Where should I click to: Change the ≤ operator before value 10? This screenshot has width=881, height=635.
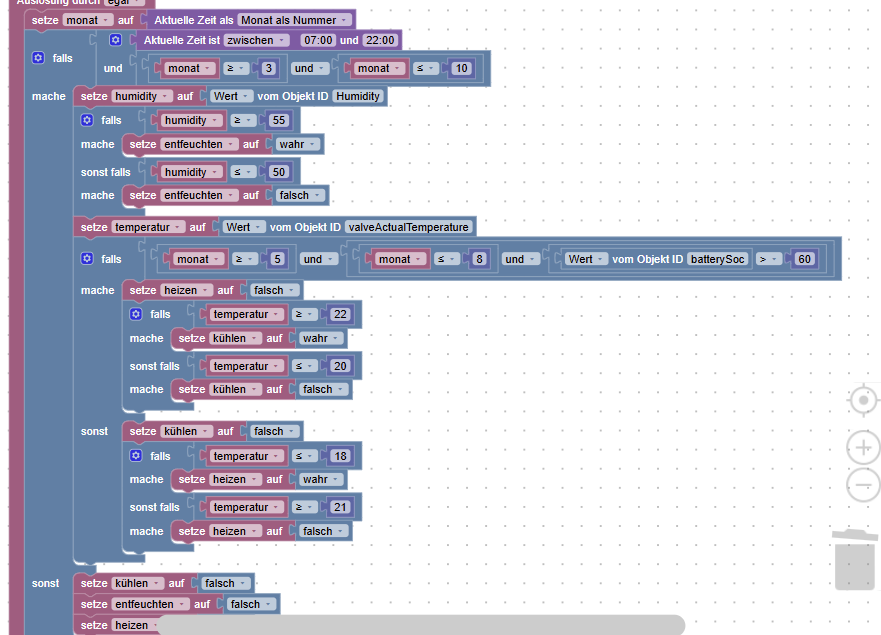[x=426, y=68]
